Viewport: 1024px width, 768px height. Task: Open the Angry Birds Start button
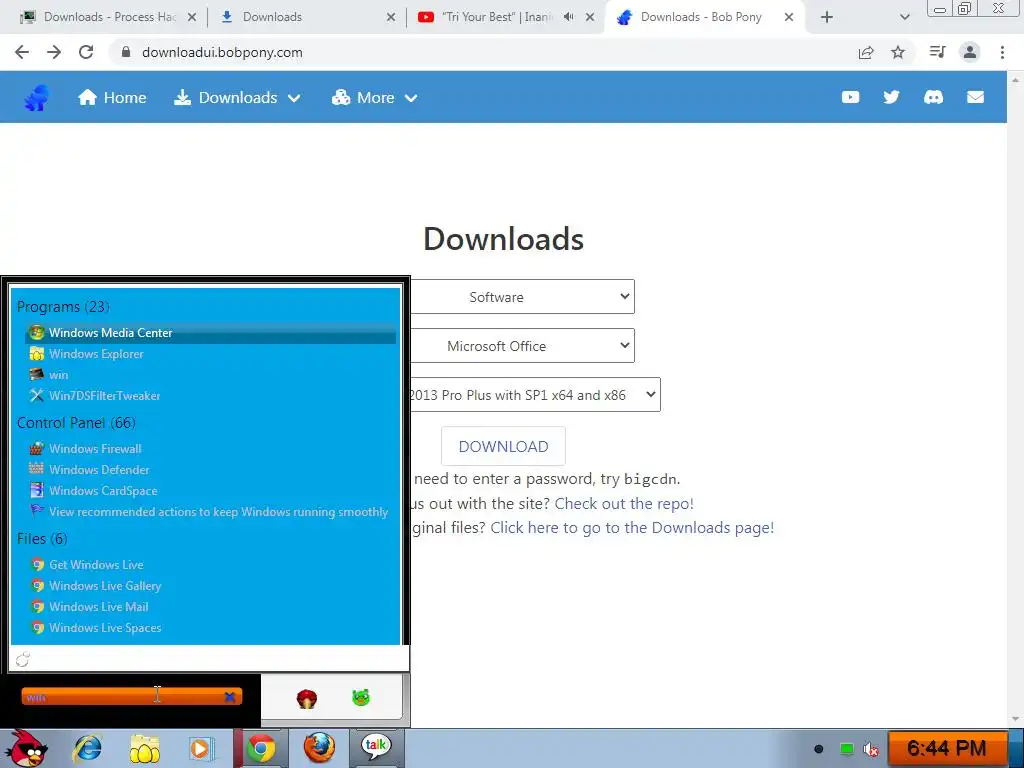click(26, 748)
